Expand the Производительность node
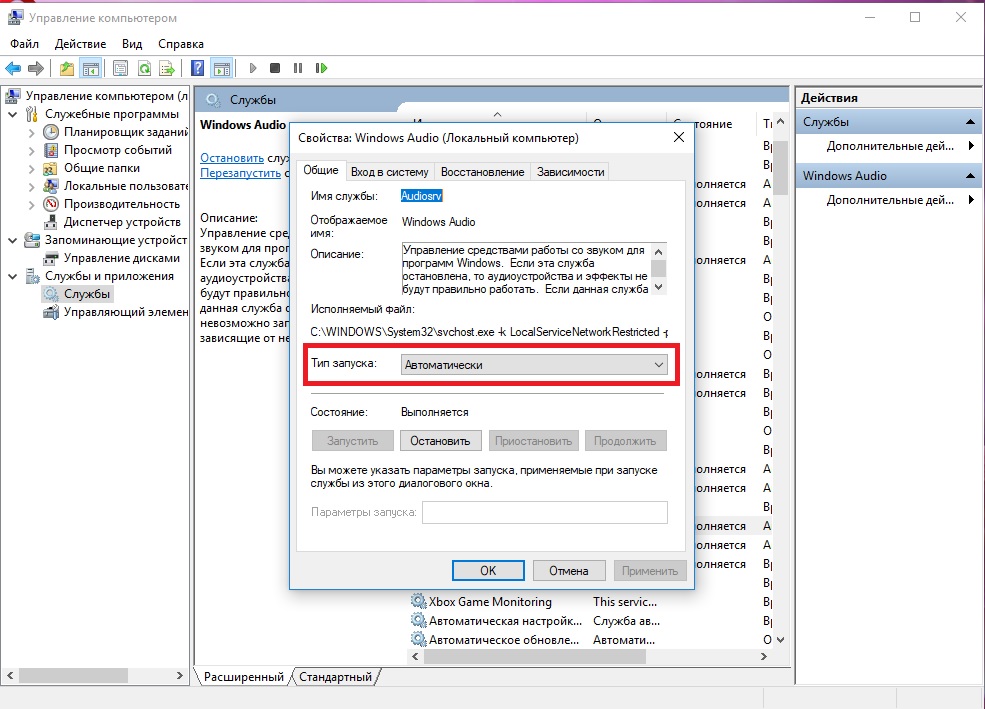Image resolution: width=985 pixels, height=709 pixels. 31,205
